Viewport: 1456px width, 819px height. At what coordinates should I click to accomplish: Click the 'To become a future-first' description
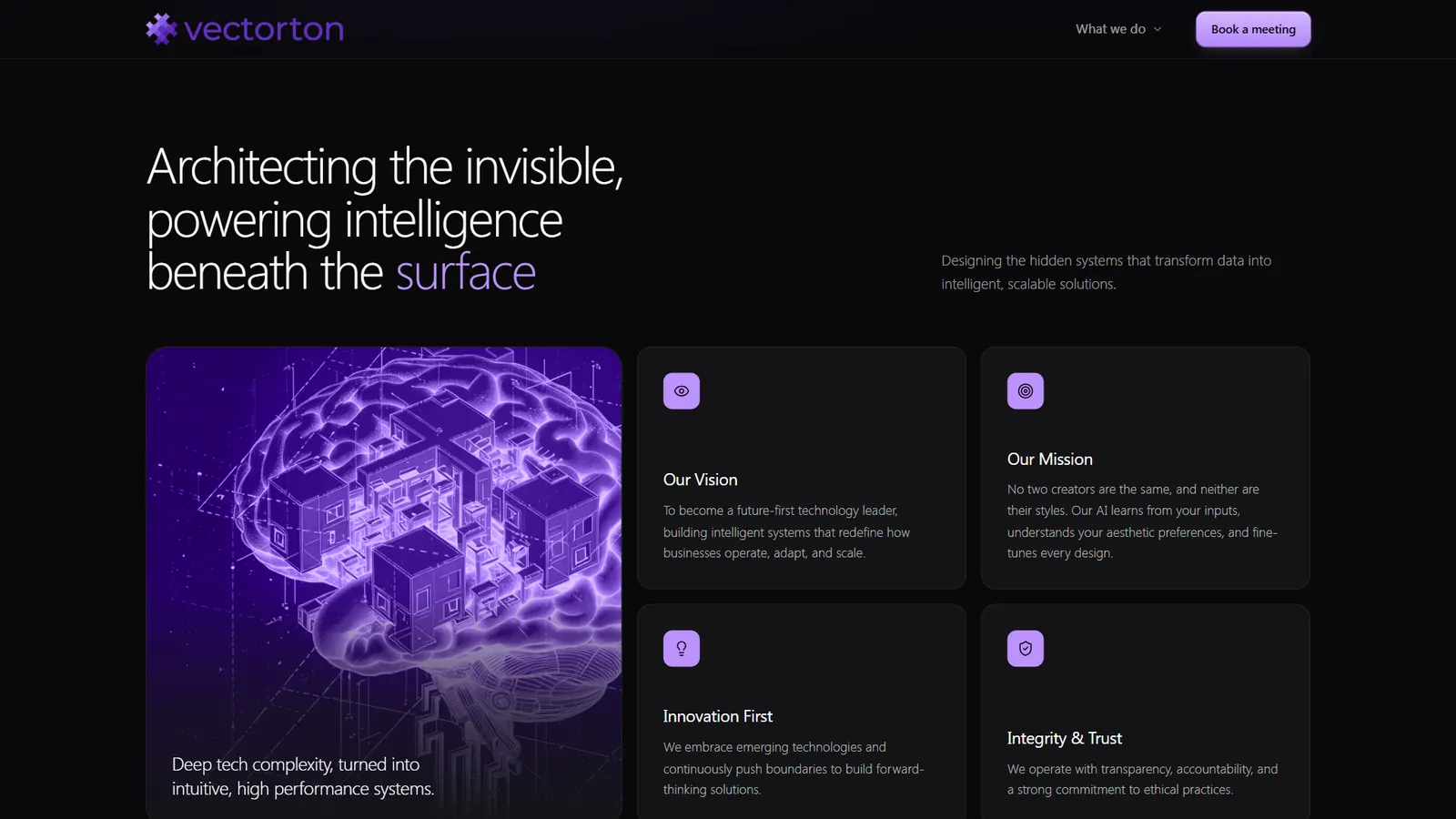(x=786, y=531)
